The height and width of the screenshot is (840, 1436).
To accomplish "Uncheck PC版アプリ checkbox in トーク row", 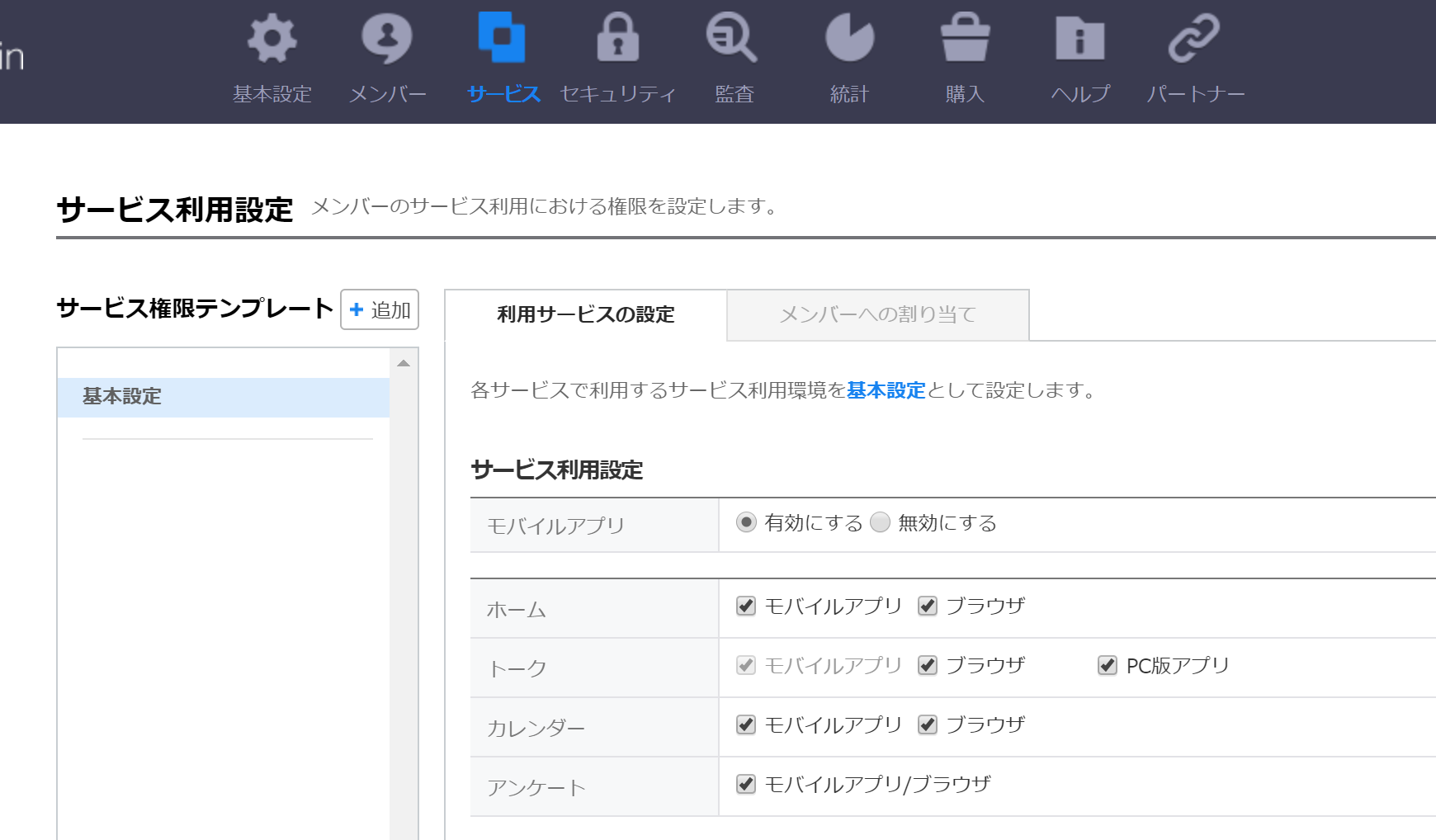I will tap(1108, 666).
